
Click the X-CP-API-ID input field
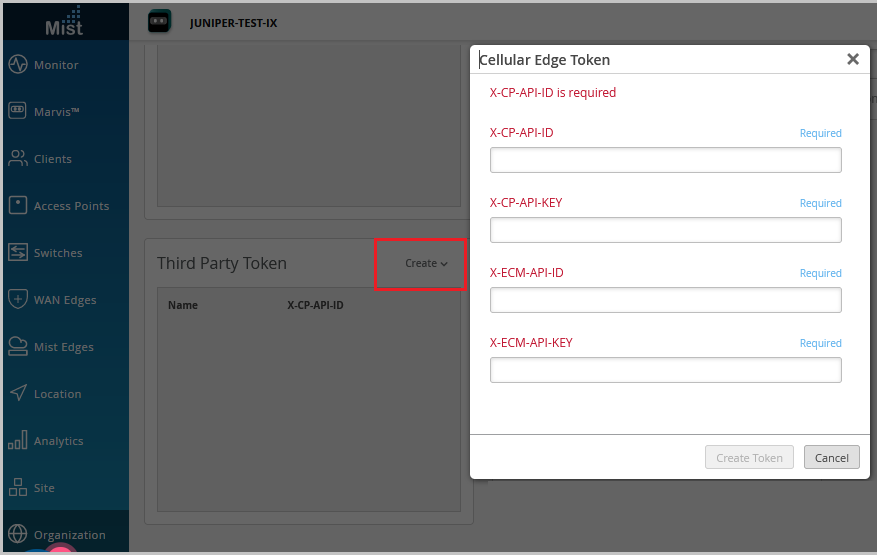coord(665,160)
